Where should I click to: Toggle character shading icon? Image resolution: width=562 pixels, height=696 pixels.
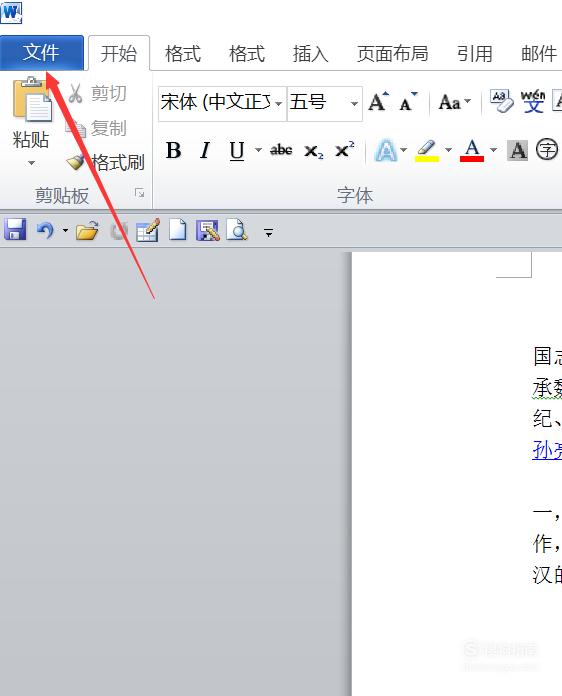518,150
